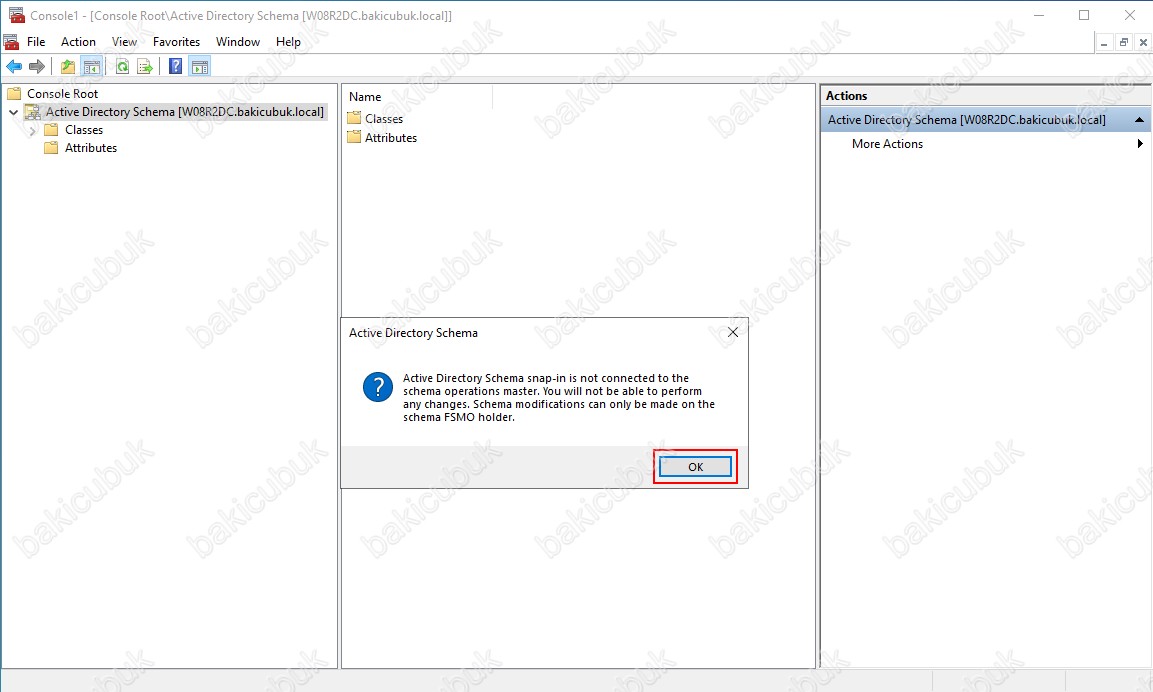Open the Action menu
The width and height of the screenshot is (1153, 692).
click(x=78, y=42)
